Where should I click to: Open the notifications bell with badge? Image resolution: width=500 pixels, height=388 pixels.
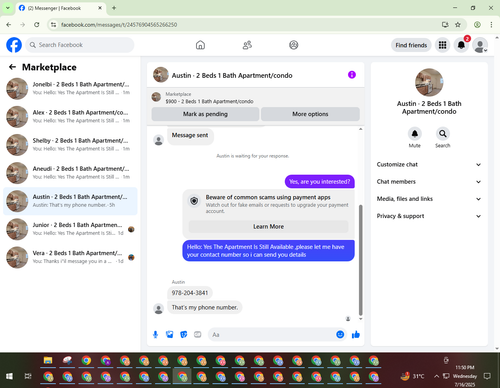tap(461, 45)
